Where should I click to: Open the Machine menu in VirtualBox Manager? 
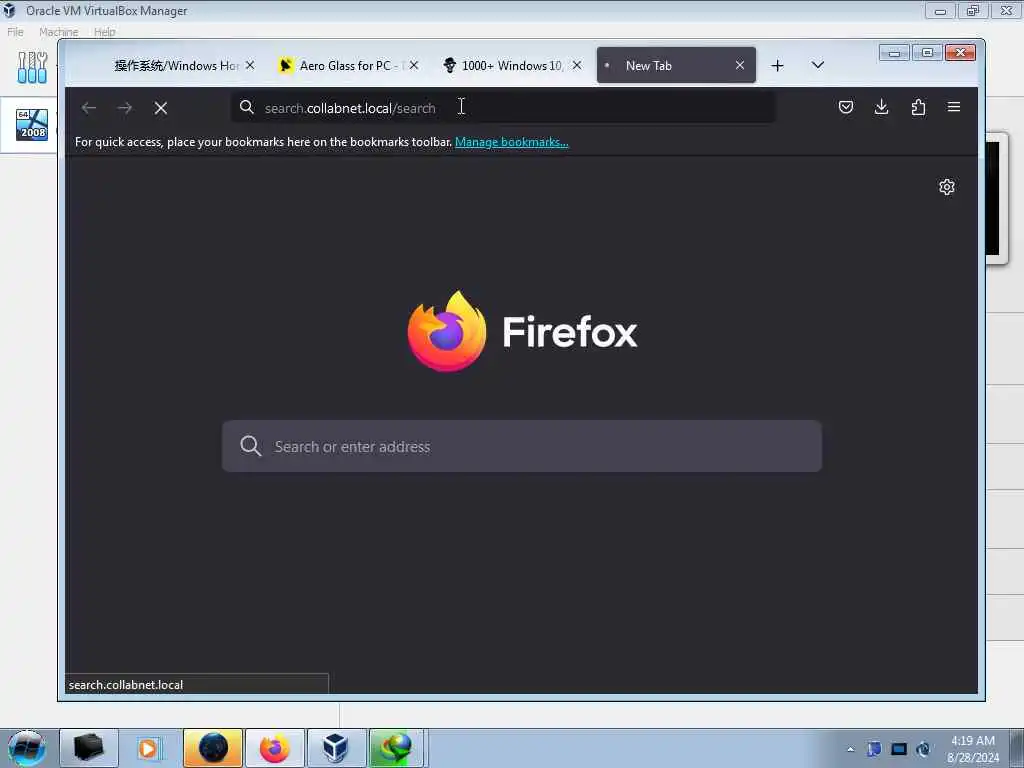[58, 32]
